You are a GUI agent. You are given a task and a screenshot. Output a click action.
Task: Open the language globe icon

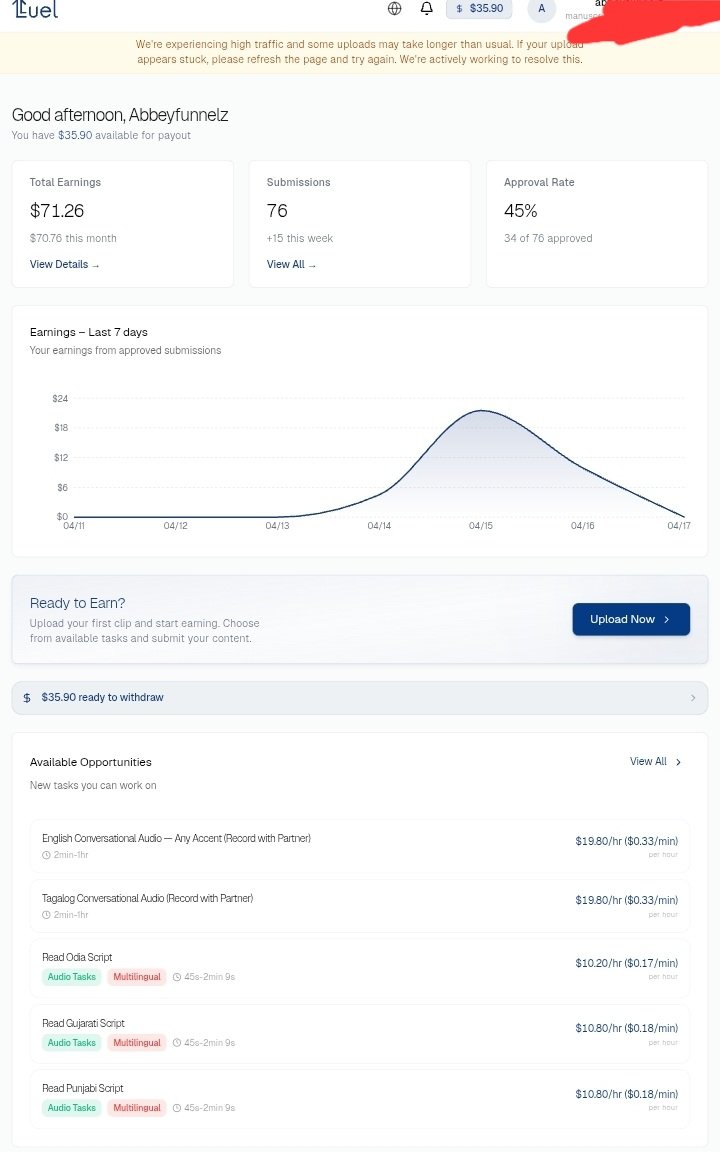[395, 9]
